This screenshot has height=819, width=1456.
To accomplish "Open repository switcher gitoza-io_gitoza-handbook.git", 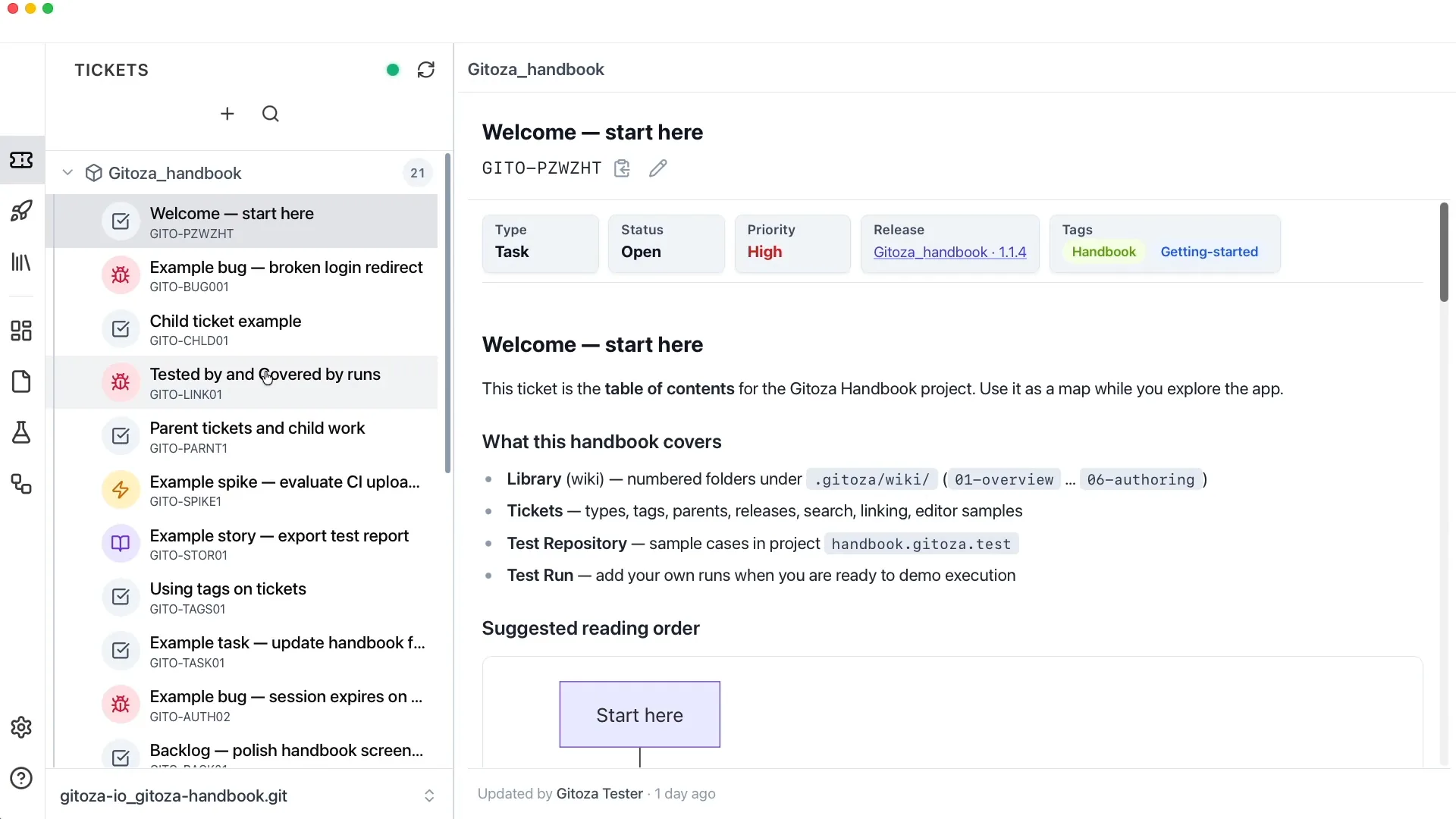I will pyautogui.click(x=248, y=795).
